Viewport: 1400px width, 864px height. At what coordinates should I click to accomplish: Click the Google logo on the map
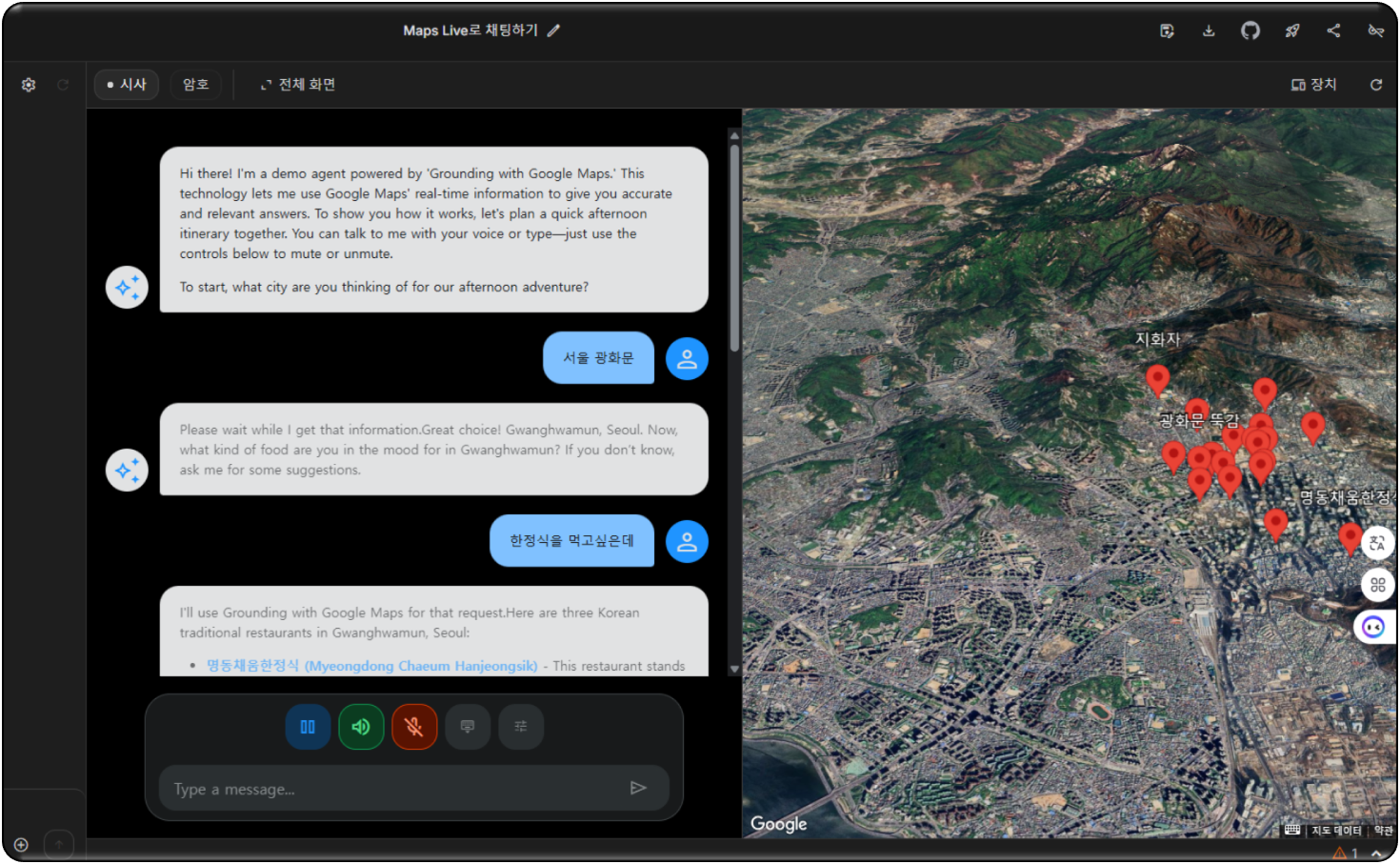coord(778,824)
